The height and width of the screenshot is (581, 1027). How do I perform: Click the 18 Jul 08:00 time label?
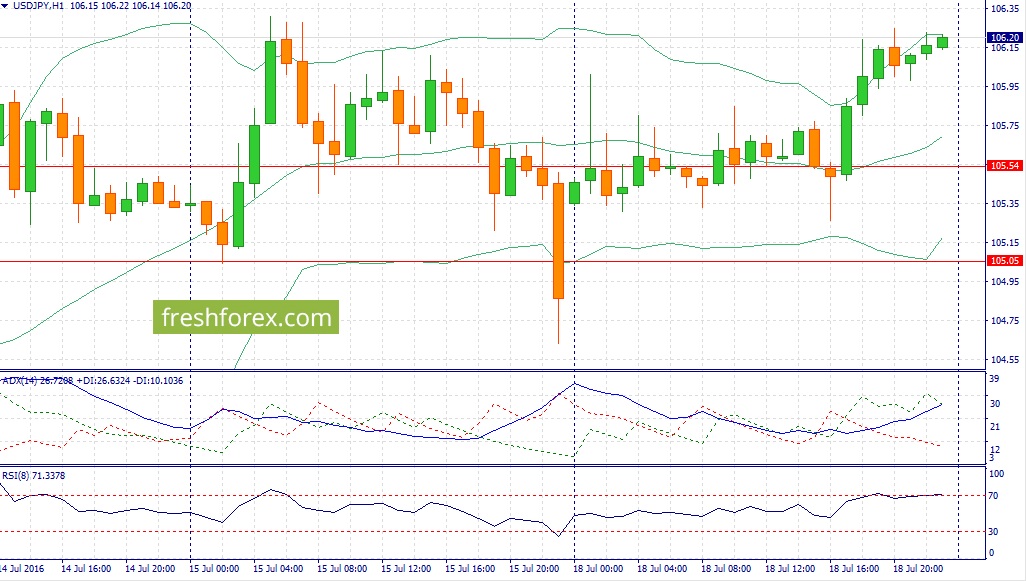point(726,569)
